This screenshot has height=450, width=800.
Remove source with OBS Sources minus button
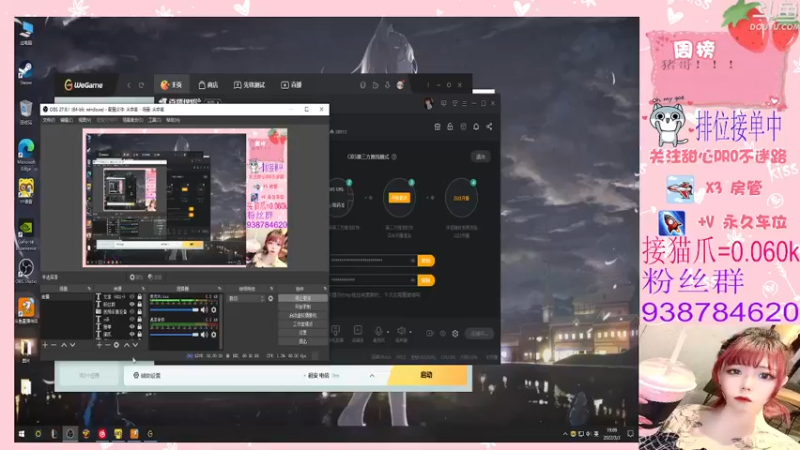click(107, 345)
